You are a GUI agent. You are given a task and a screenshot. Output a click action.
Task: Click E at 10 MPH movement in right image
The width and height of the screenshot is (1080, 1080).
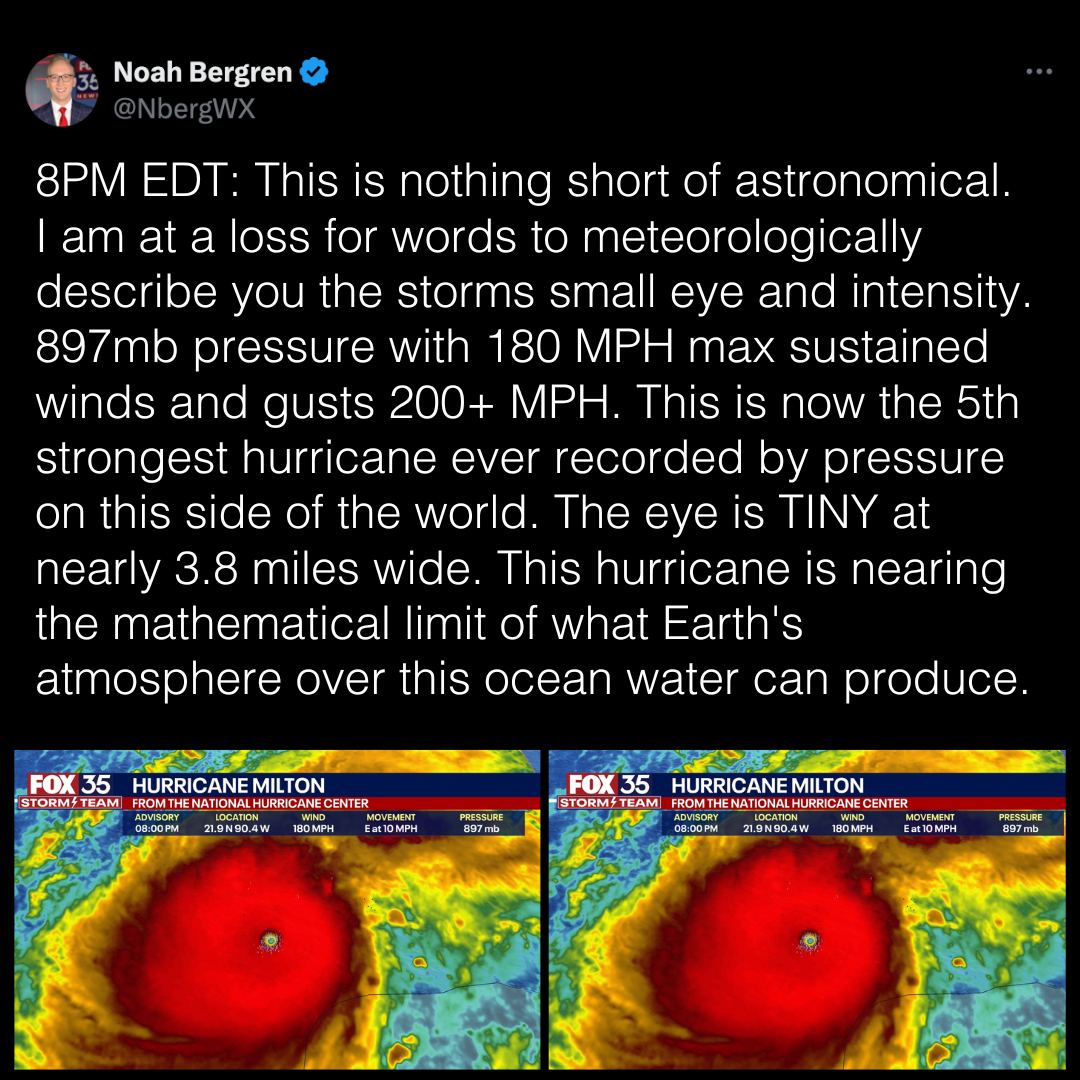[929, 829]
